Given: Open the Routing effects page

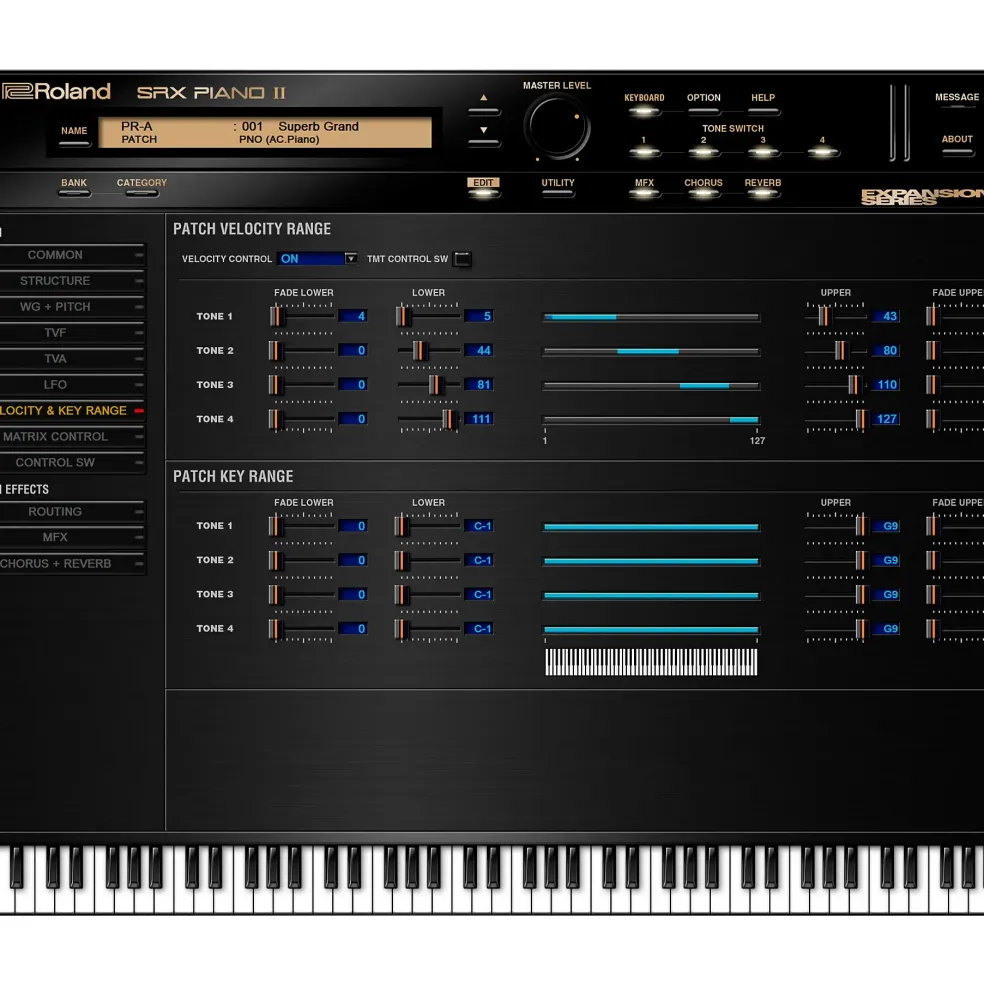Looking at the screenshot, I should [x=72, y=511].
